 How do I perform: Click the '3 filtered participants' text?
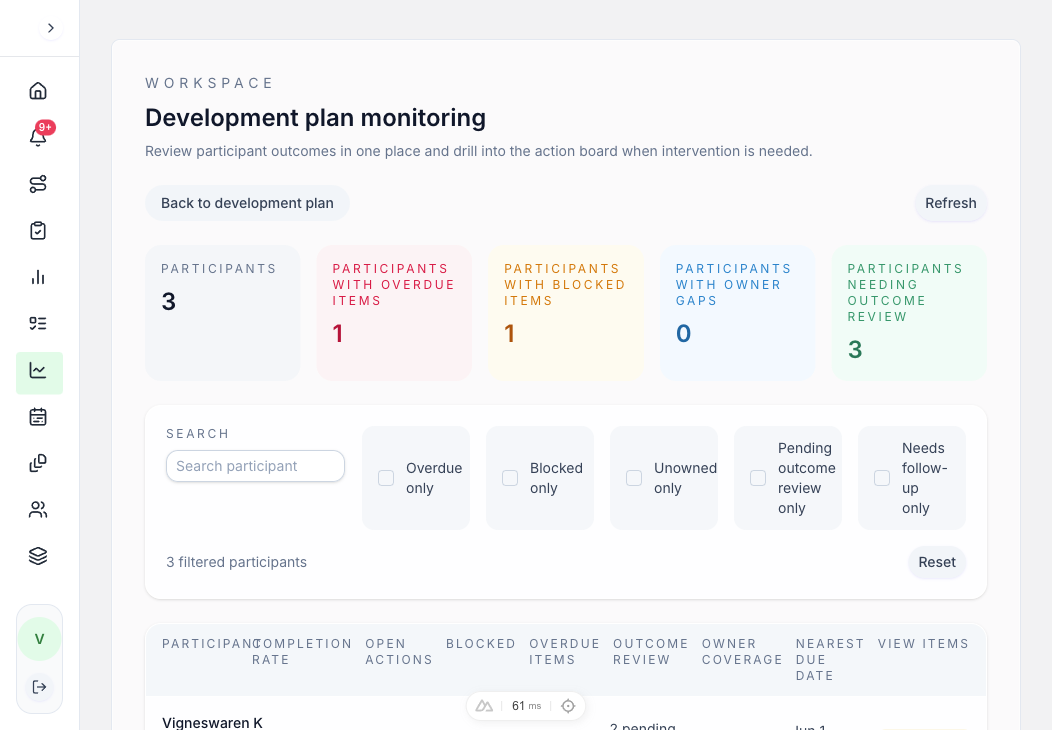coord(236,562)
